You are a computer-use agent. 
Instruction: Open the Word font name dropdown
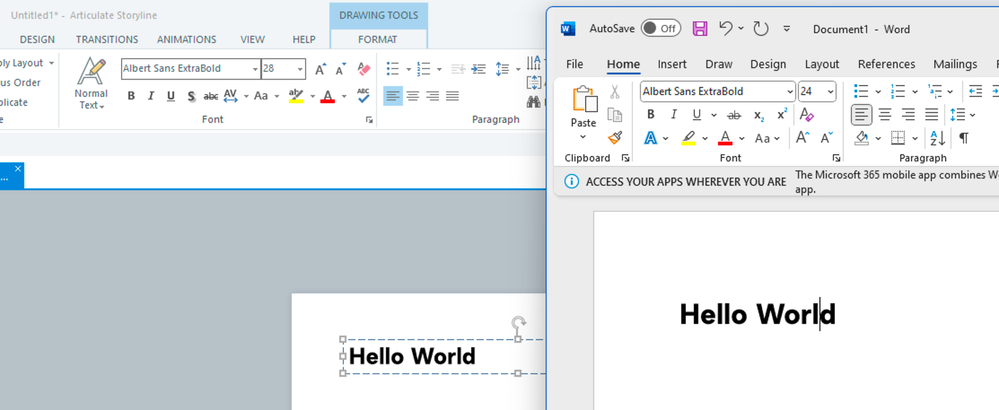(790, 92)
